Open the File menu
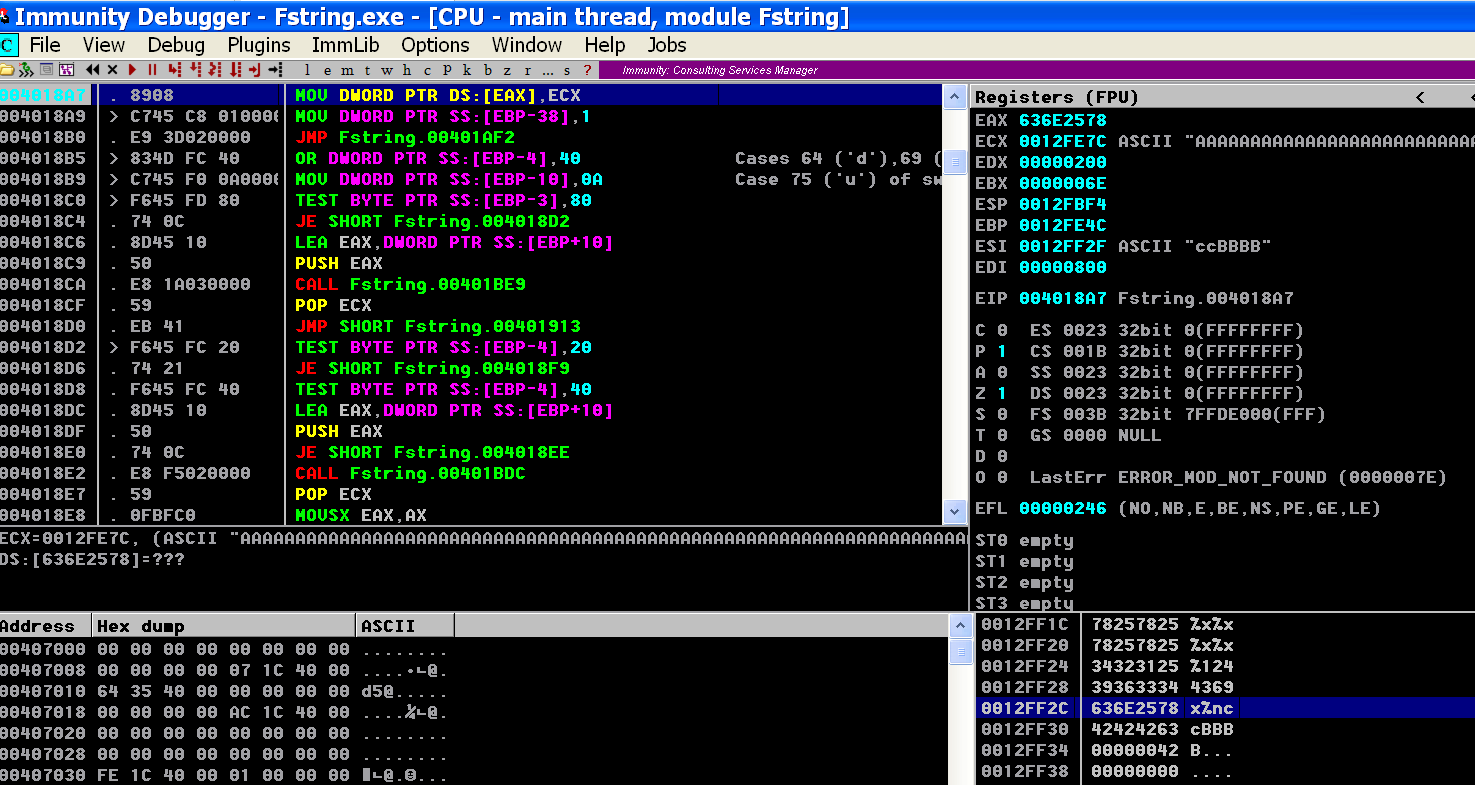Viewport: 1475px width, 785px height. (x=45, y=45)
